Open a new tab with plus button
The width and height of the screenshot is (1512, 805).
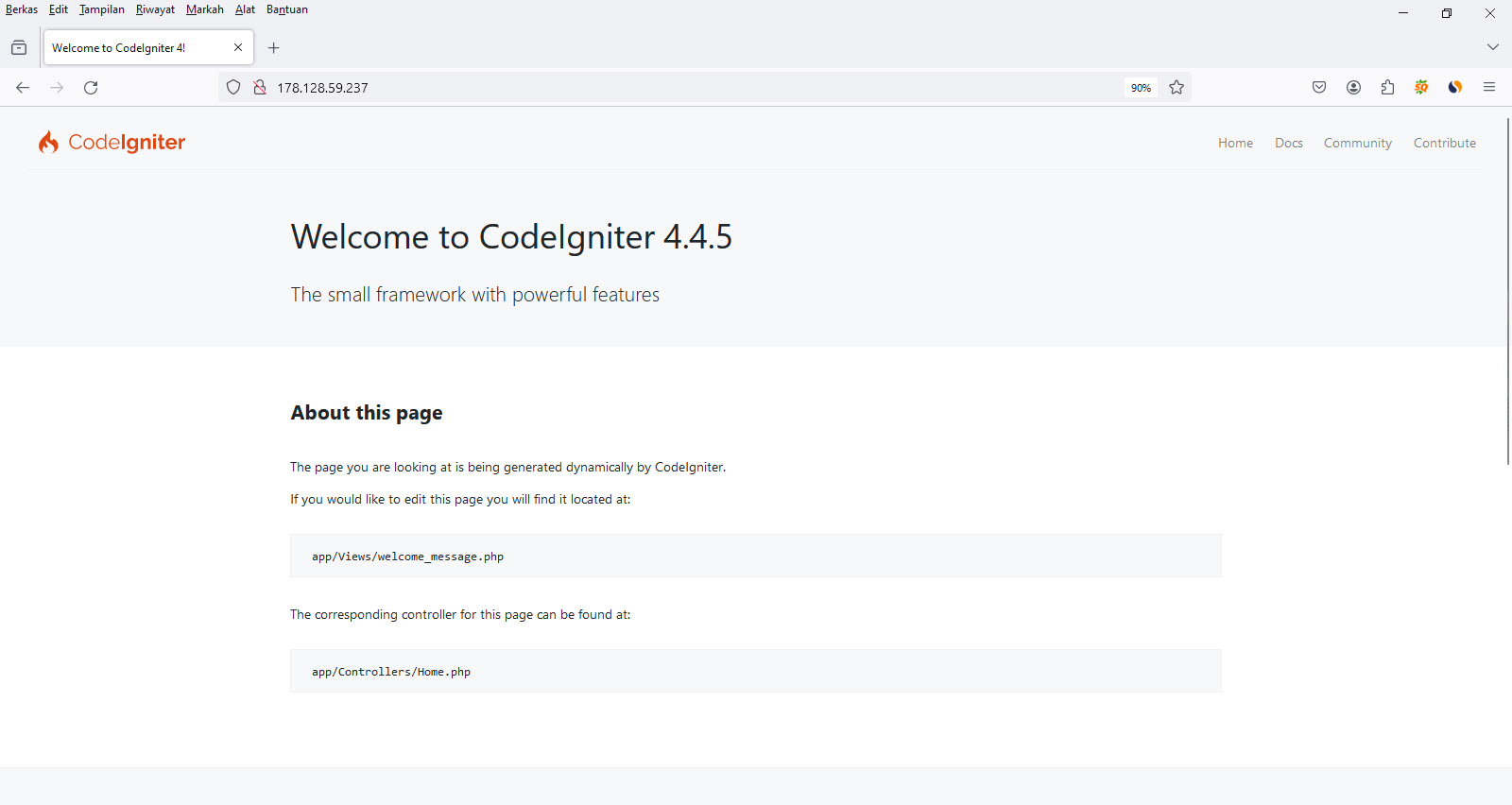click(x=274, y=48)
